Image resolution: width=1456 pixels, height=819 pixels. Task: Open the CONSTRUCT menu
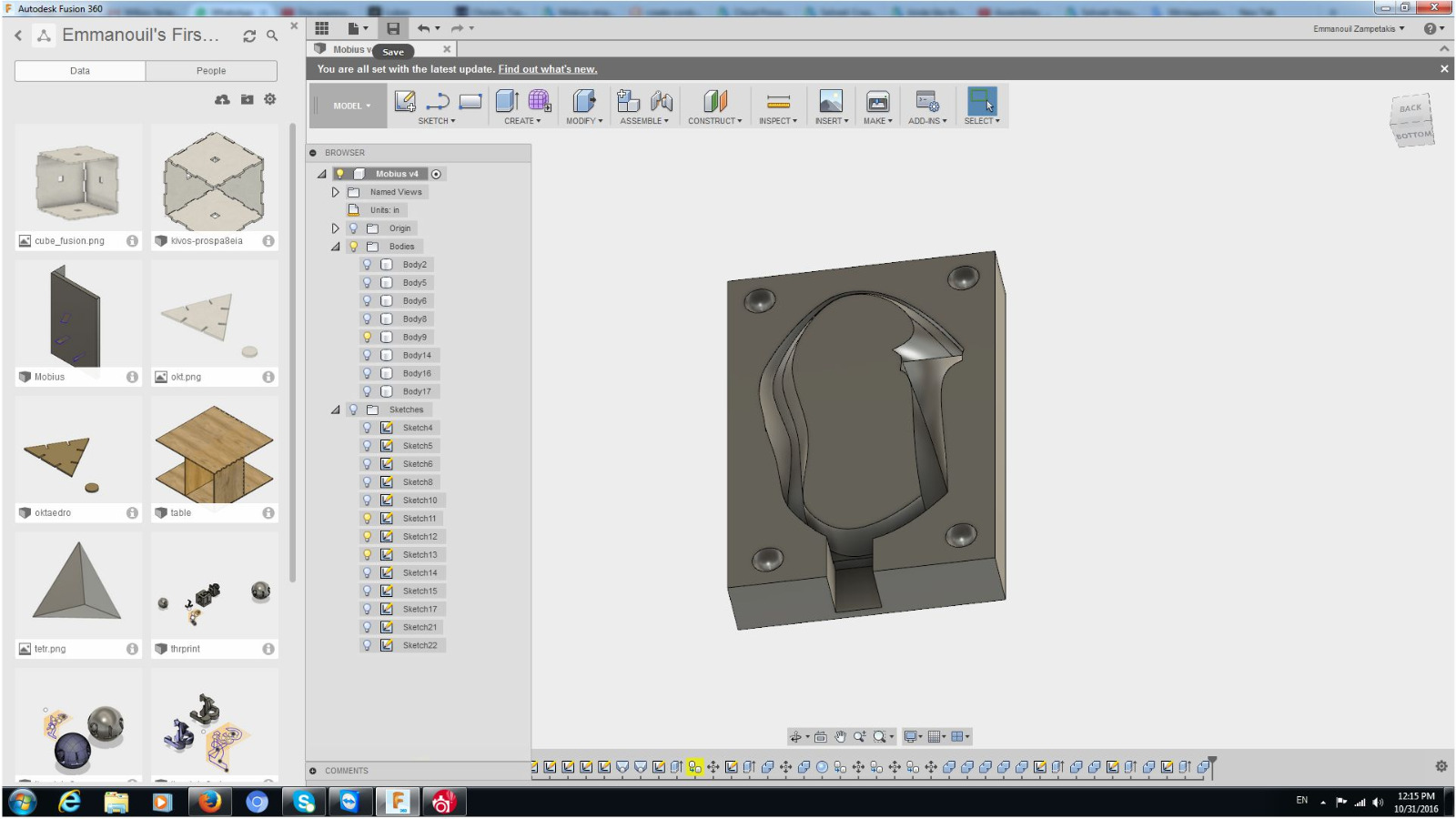point(715,121)
